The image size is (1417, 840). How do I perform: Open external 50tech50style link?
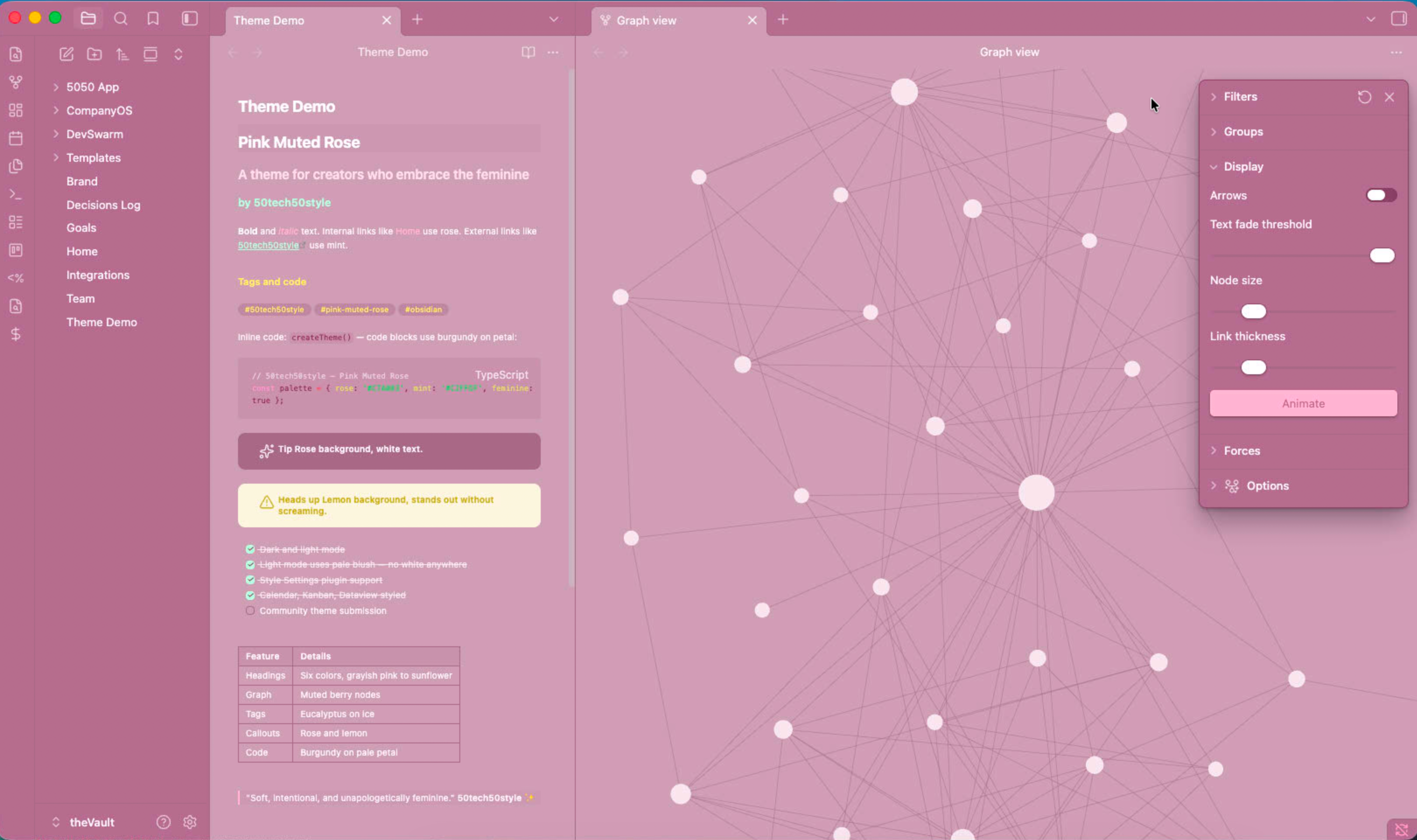[x=268, y=245]
